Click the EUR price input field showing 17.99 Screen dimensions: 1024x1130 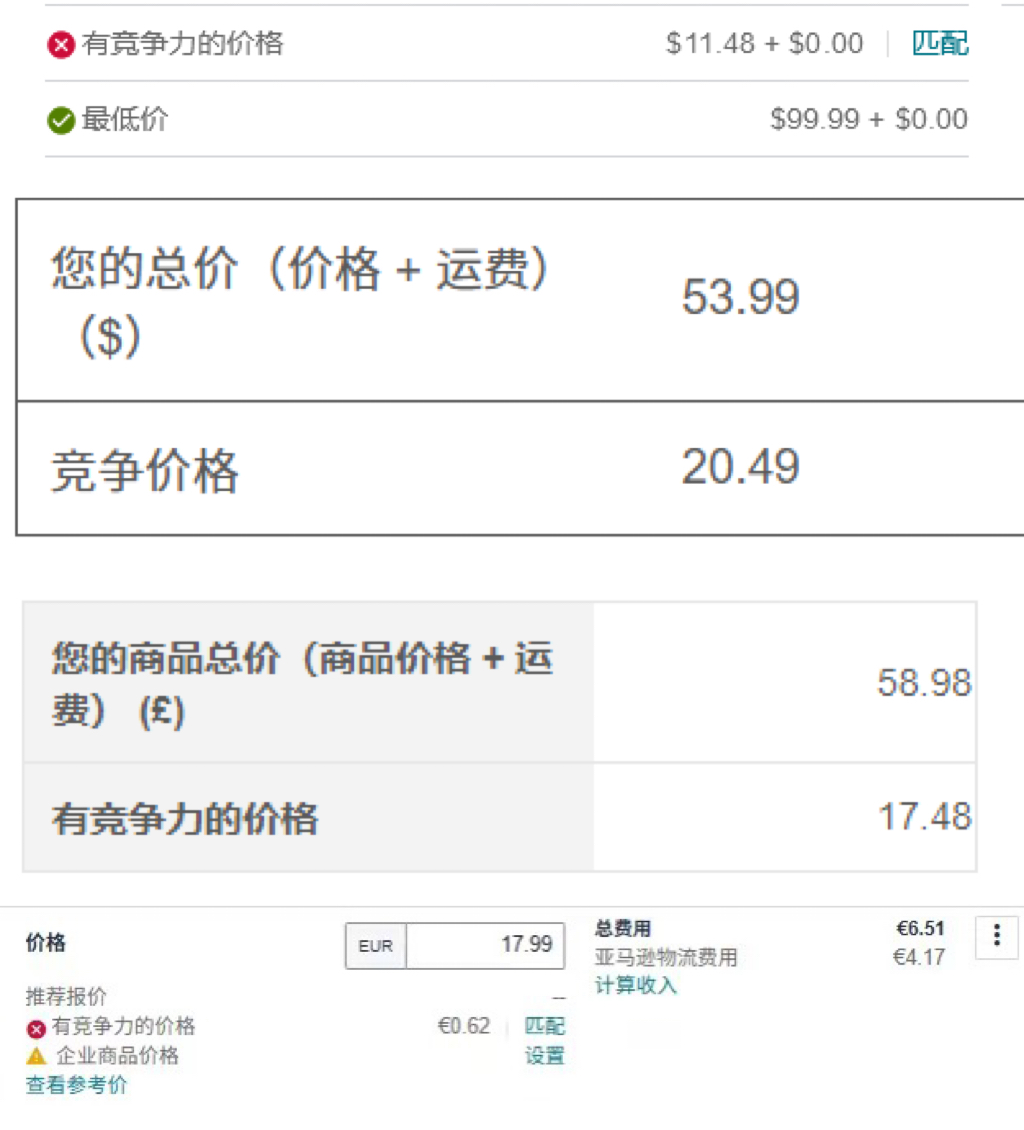point(486,946)
